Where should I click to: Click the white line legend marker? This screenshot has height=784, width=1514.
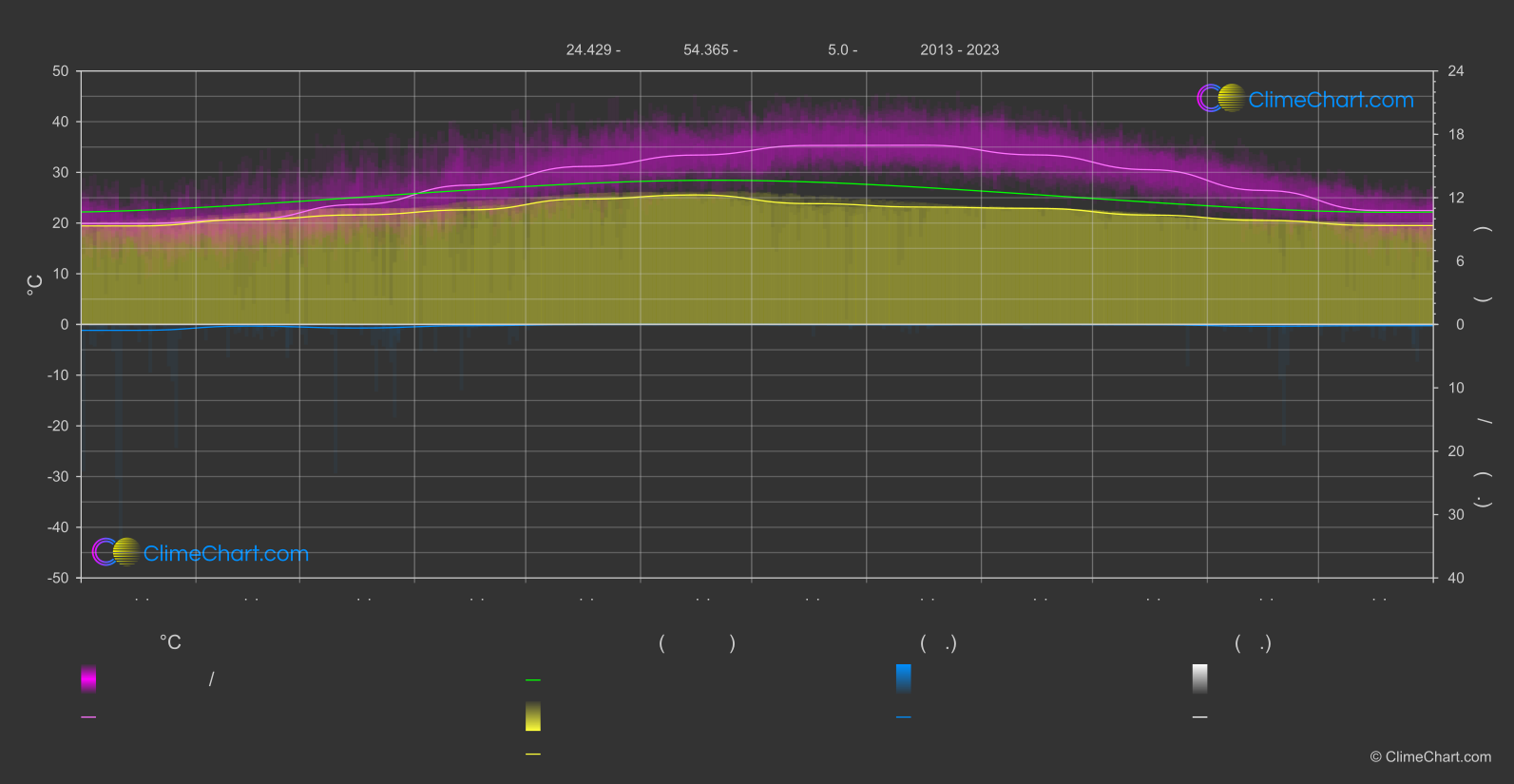(x=1200, y=717)
